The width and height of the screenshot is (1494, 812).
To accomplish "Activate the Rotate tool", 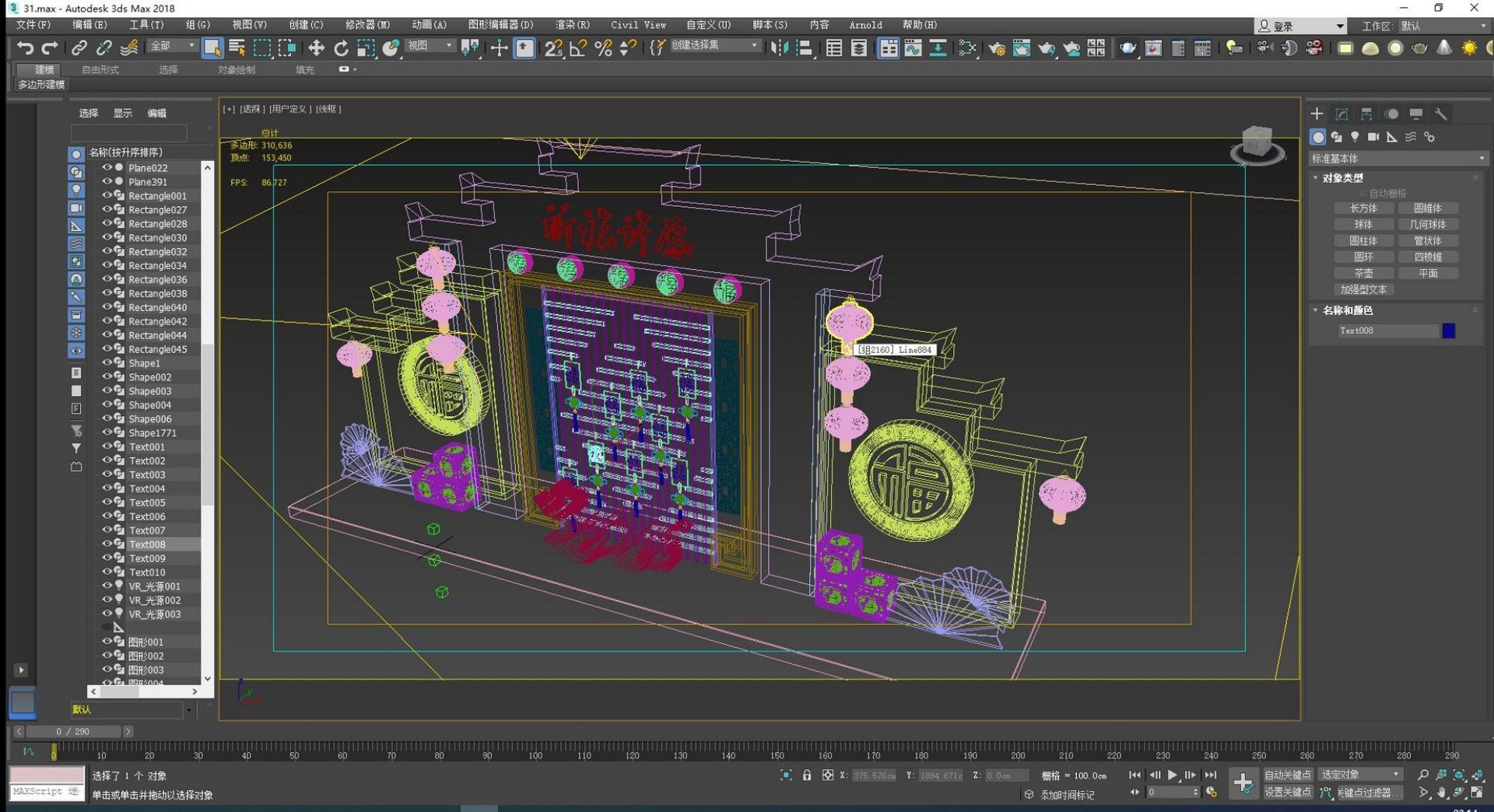I will click(341, 48).
